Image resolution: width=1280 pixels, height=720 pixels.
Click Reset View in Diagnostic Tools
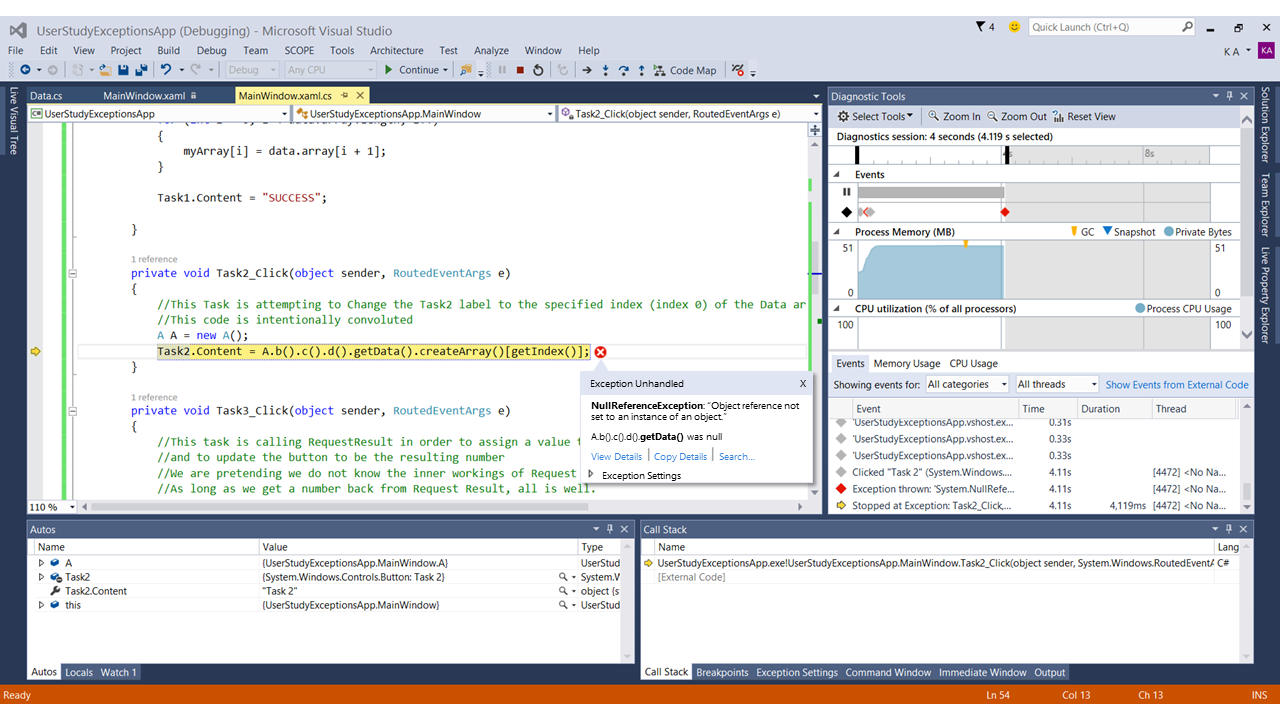pyautogui.click(x=1084, y=116)
